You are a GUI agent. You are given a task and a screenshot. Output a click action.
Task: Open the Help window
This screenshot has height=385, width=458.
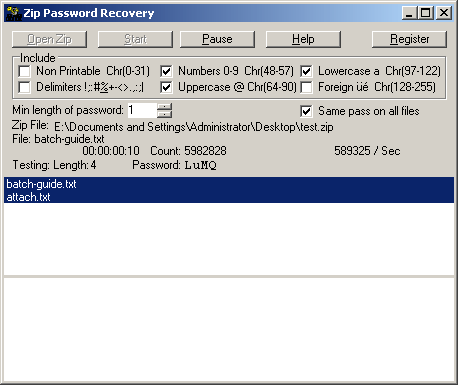303,39
